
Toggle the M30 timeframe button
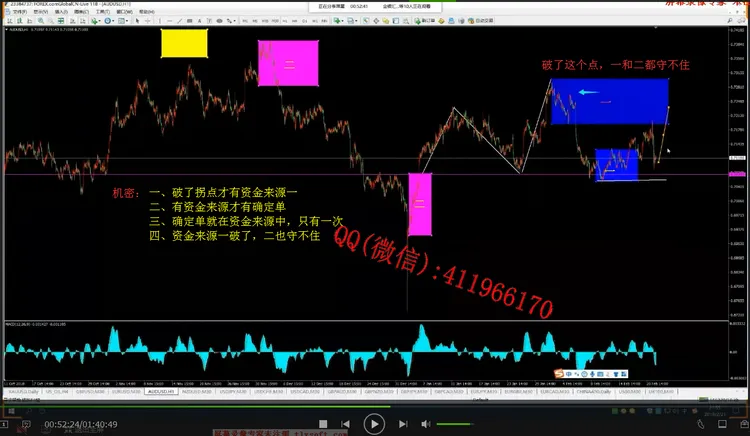275,21
